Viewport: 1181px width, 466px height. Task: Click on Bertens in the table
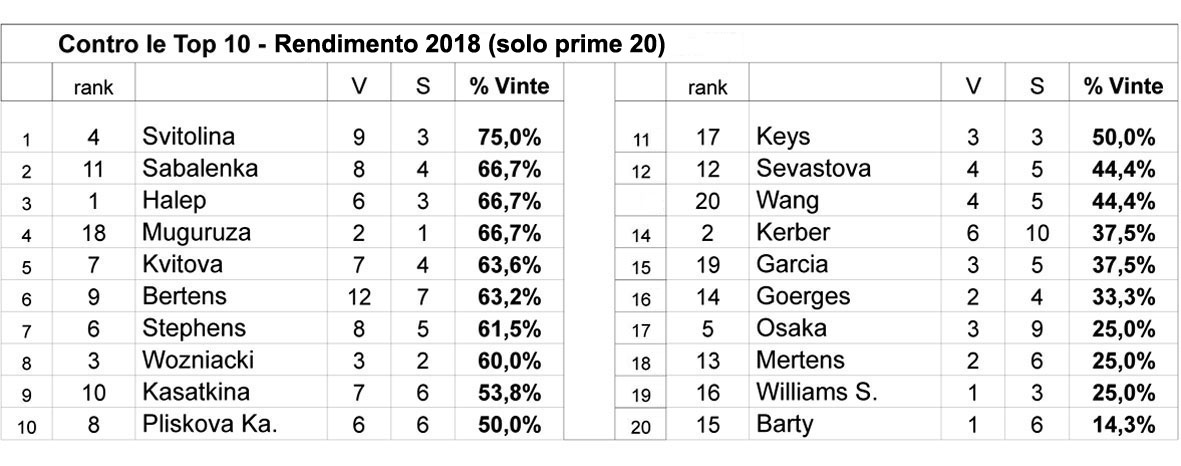click(x=185, y=297)
